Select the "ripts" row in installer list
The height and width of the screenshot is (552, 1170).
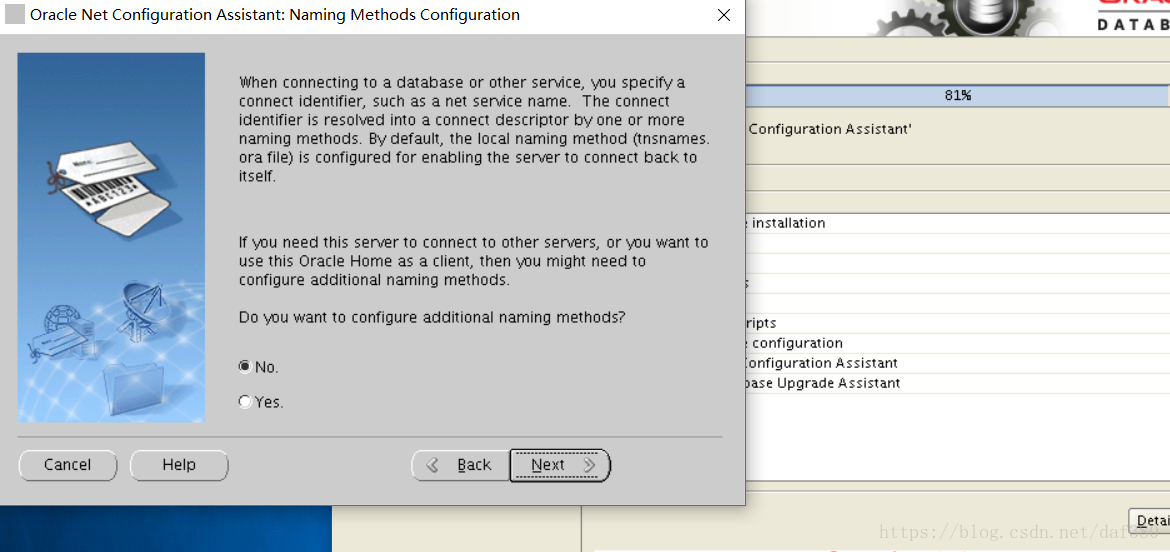coord(957,323)
